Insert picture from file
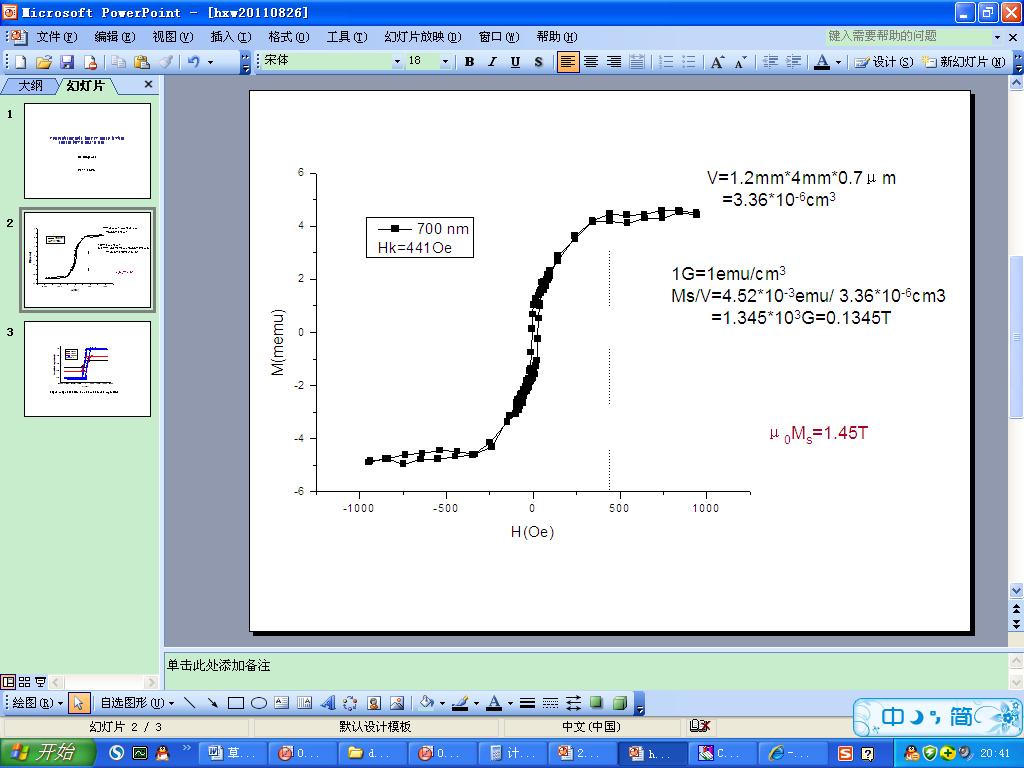Image resolution: width=1024 pixels, height=768 pixels. click(396, 703)
